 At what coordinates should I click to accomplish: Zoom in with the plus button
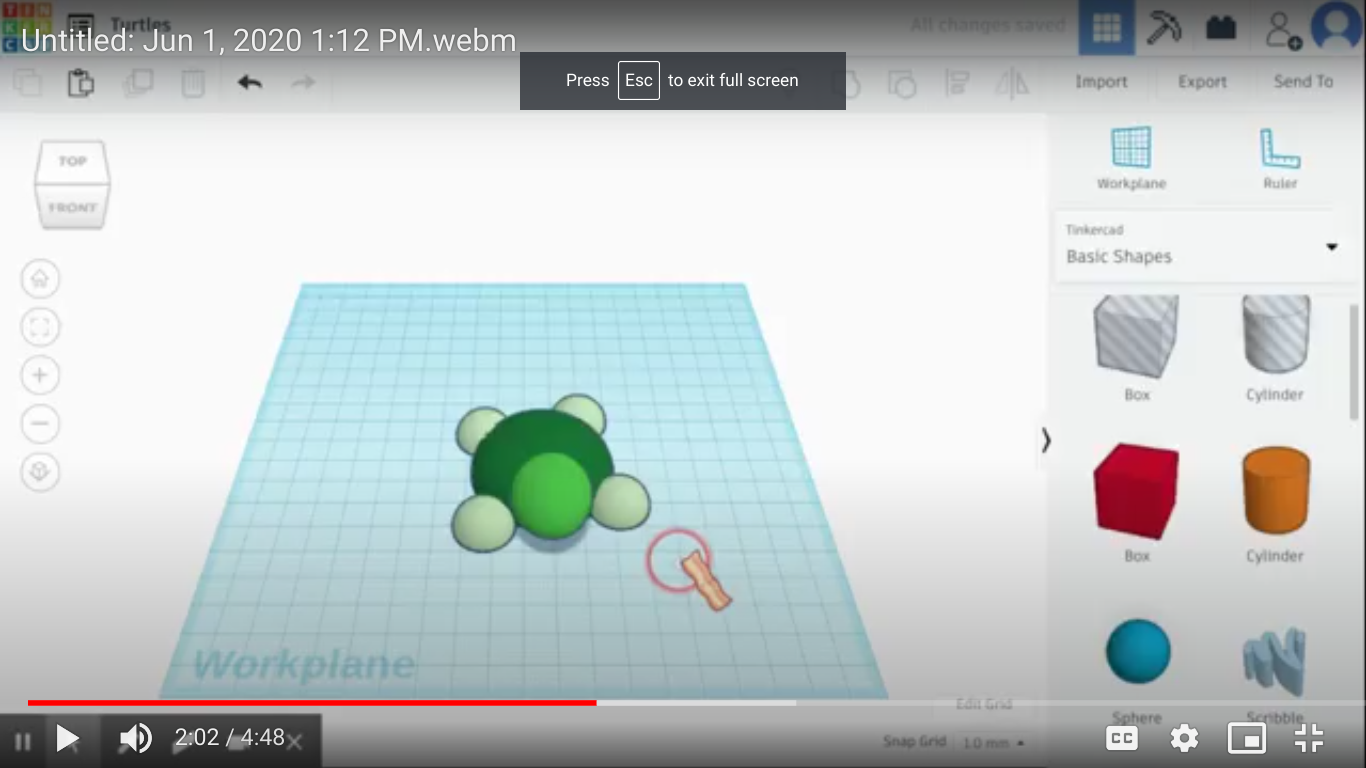pyautogui.click(x=40, y=375)
